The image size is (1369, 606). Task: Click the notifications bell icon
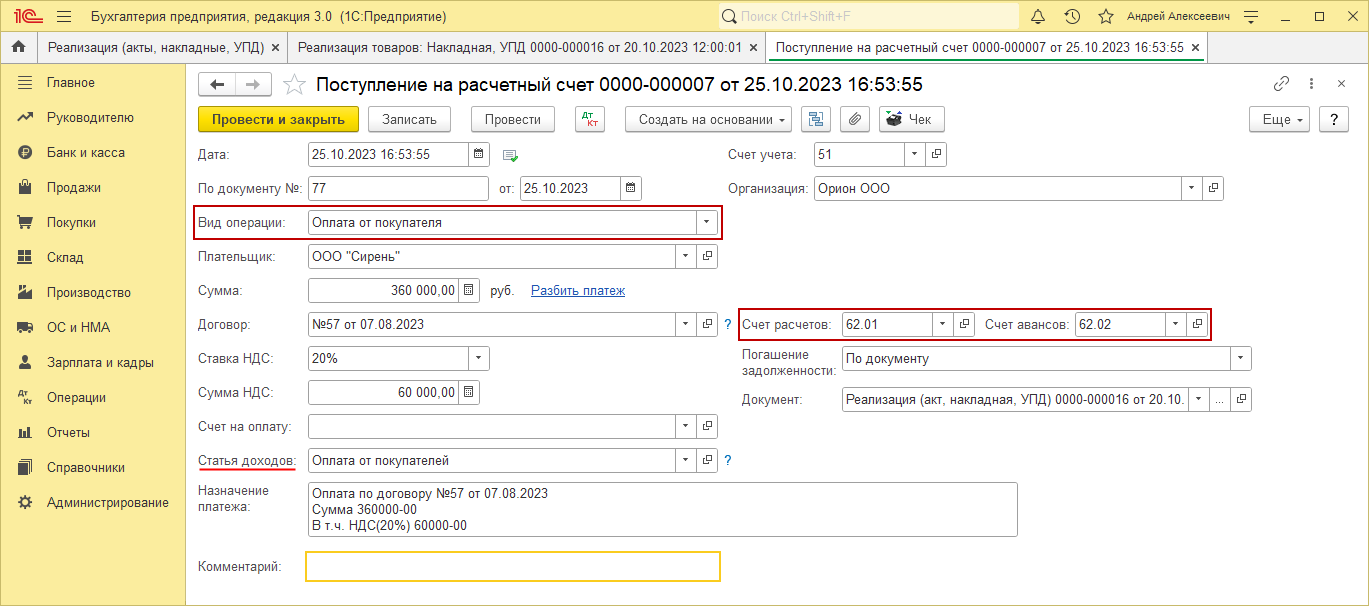(1038, 17)
